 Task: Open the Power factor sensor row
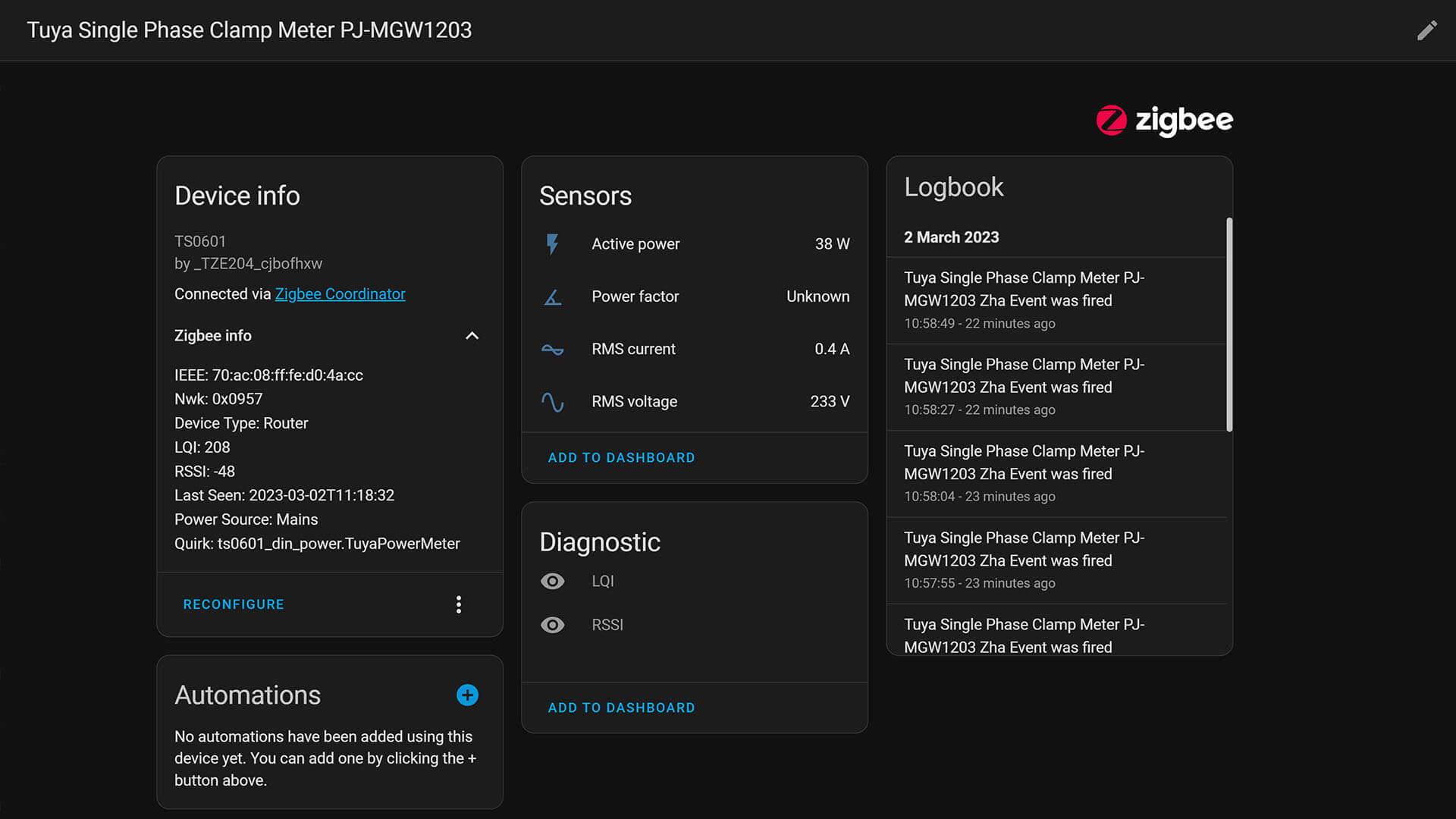point(695,297)
